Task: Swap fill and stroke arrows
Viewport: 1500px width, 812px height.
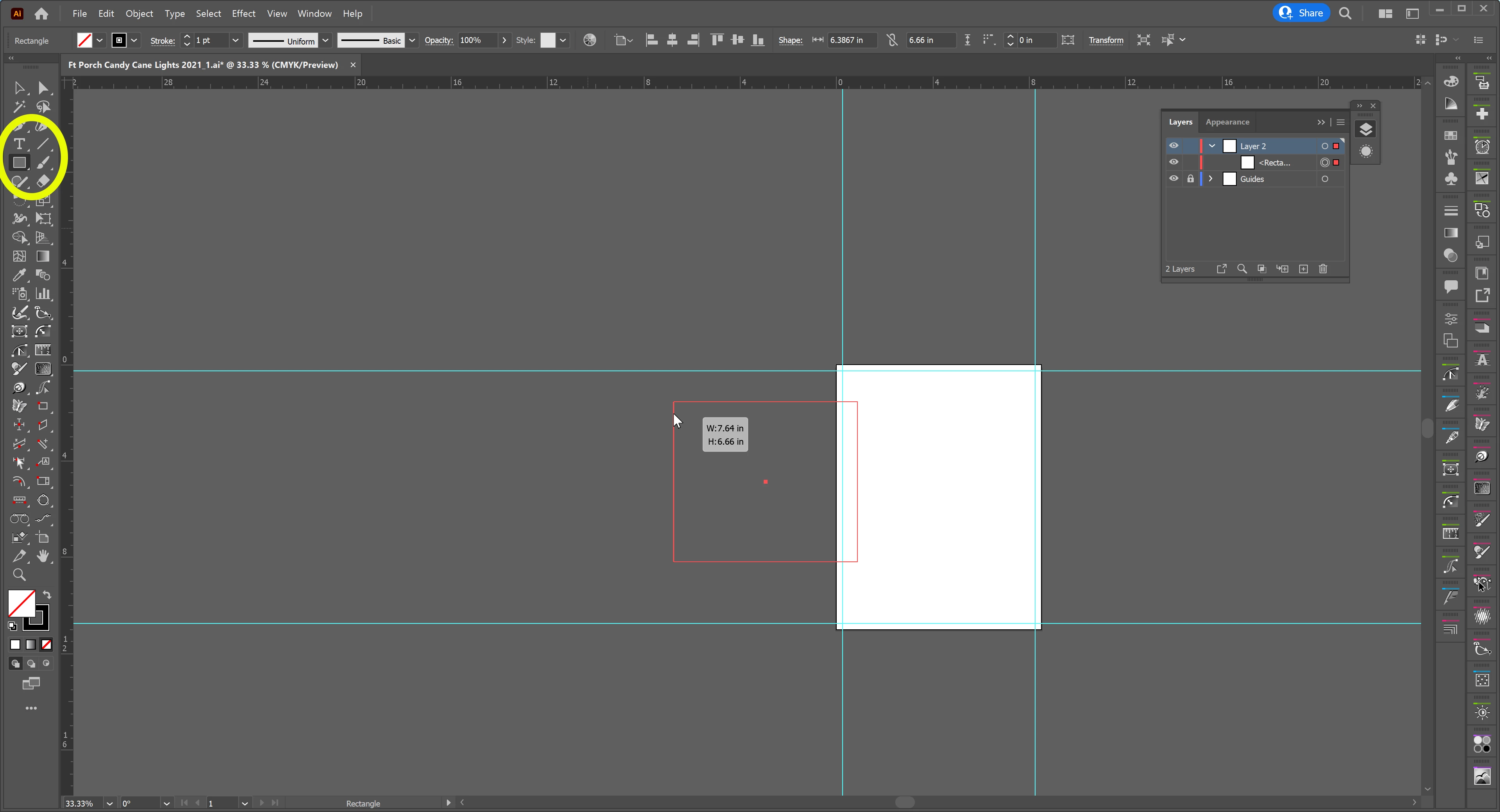Action: coord(47,595)
